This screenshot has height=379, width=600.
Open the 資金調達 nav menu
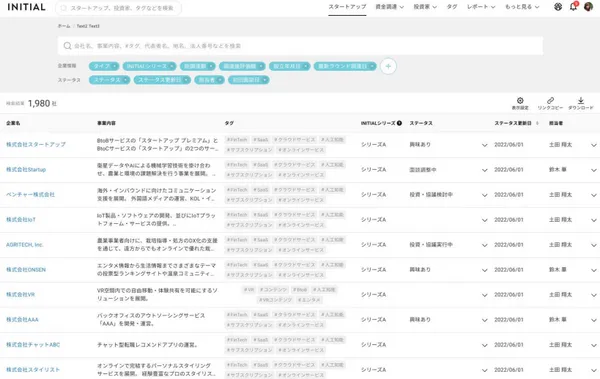click(x=390, y=7)
